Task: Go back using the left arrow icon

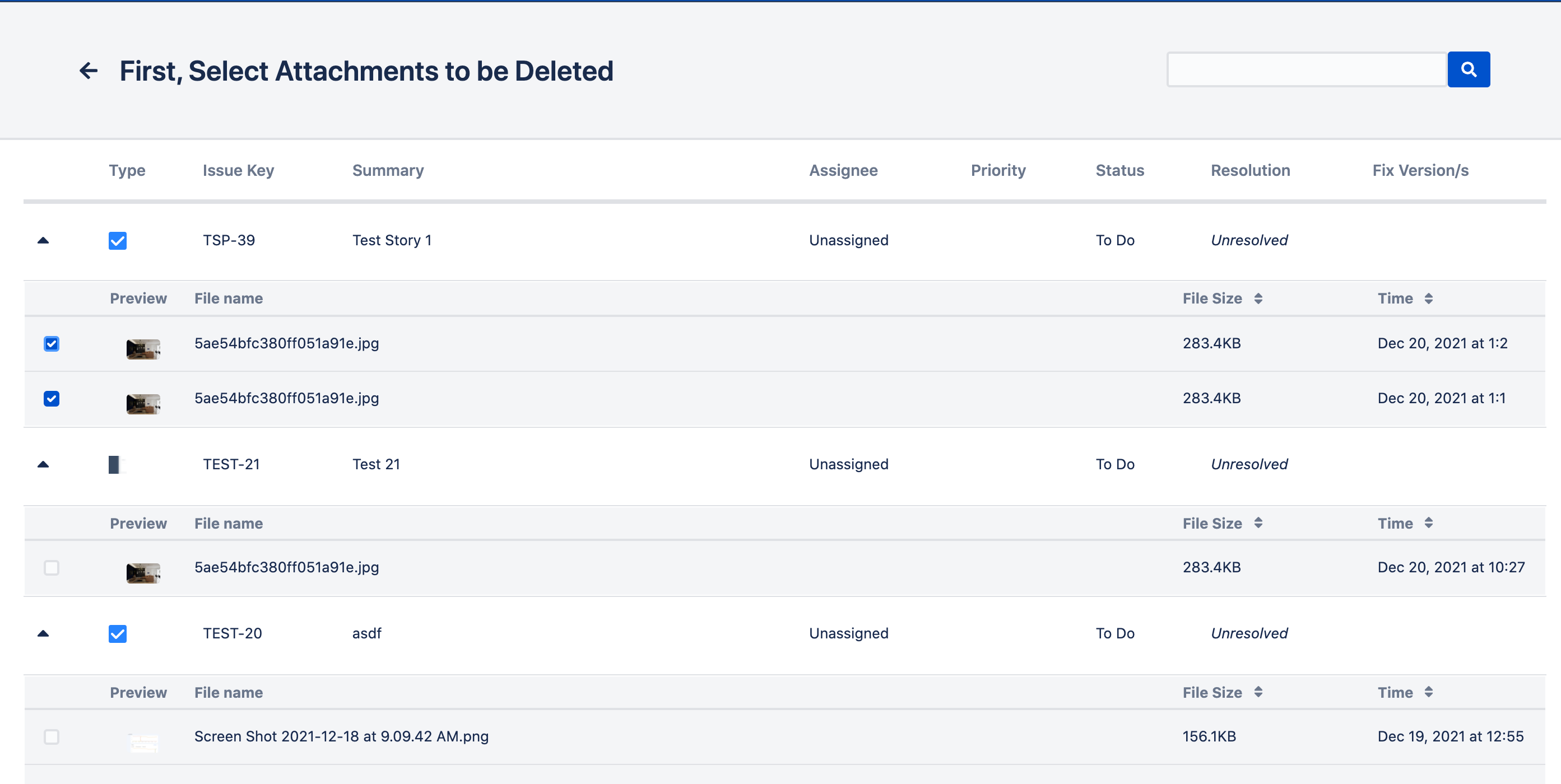Action: pyautogui.click(x=89, y=71)
